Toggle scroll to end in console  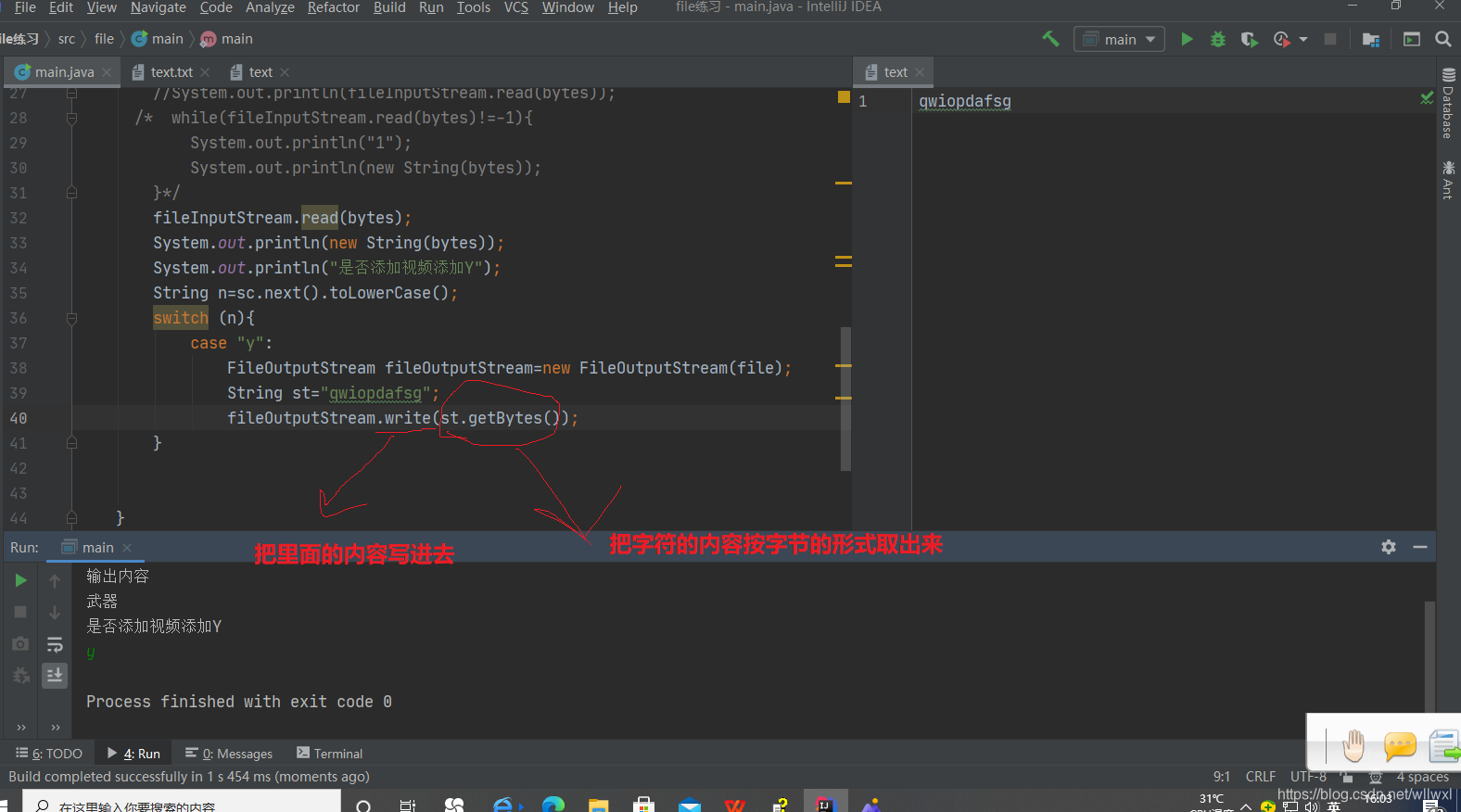click(x=55, y=675)
